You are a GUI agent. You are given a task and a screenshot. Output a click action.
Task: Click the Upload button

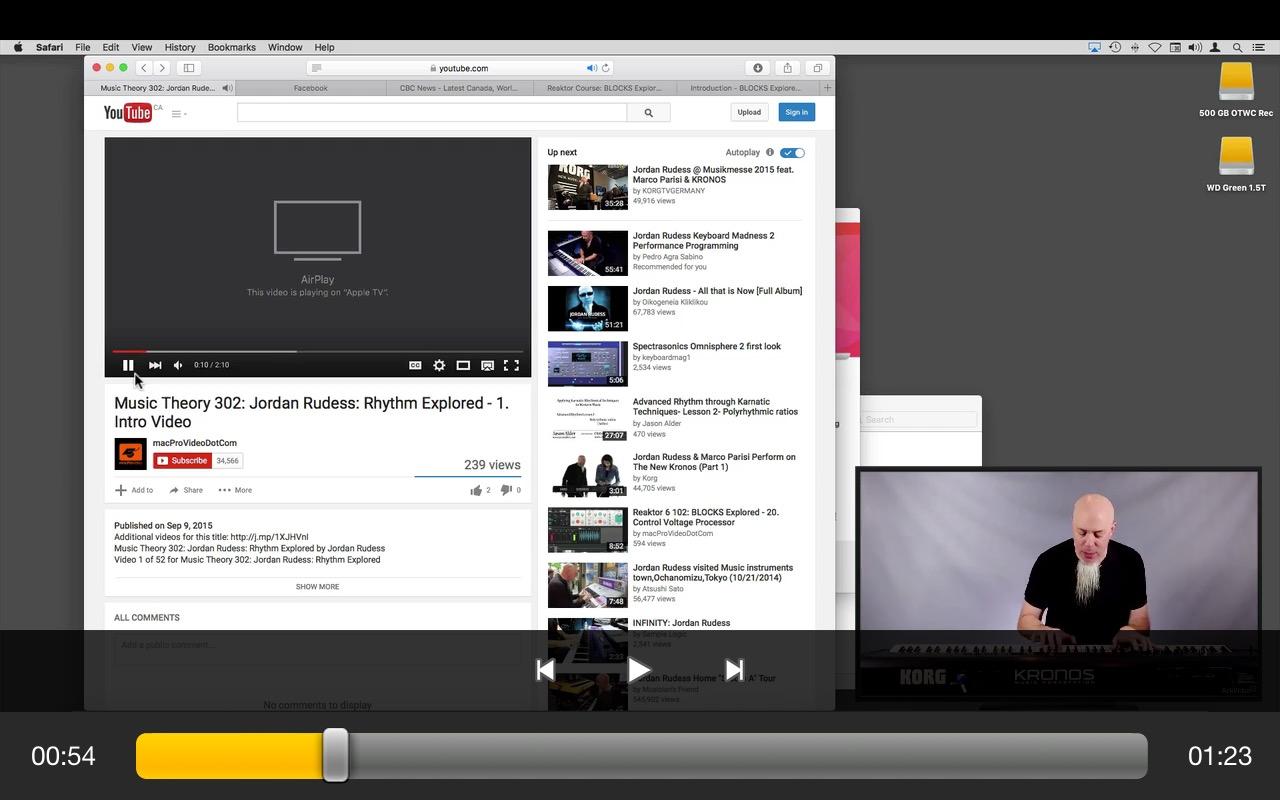click(x=749, y=112)
